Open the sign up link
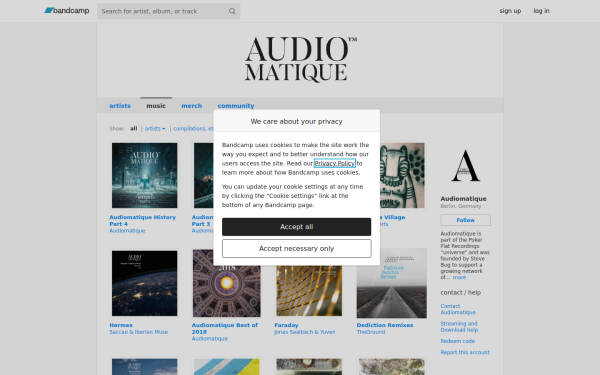600x375 pixels. (x=510, y=11)
